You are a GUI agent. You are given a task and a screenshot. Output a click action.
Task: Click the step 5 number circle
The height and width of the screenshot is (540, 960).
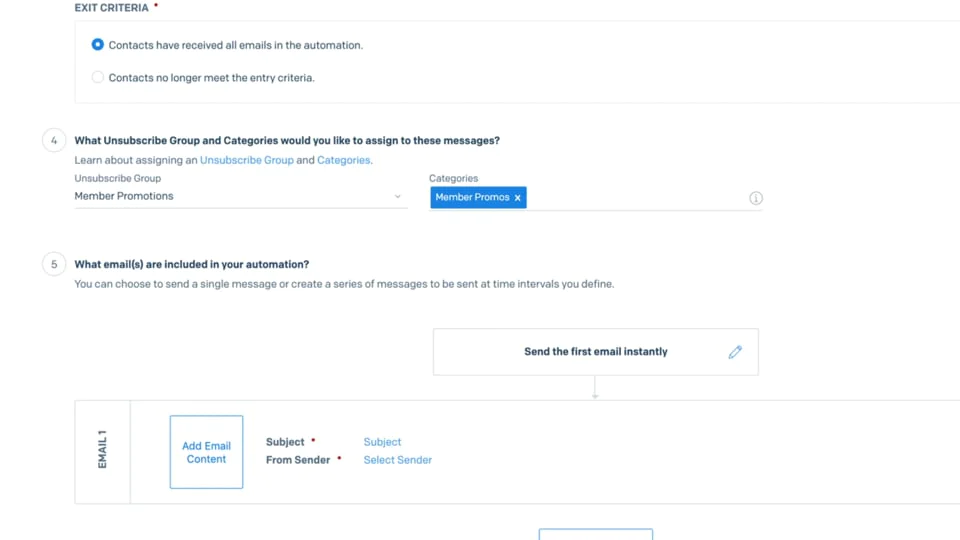(x=54, y=265)
